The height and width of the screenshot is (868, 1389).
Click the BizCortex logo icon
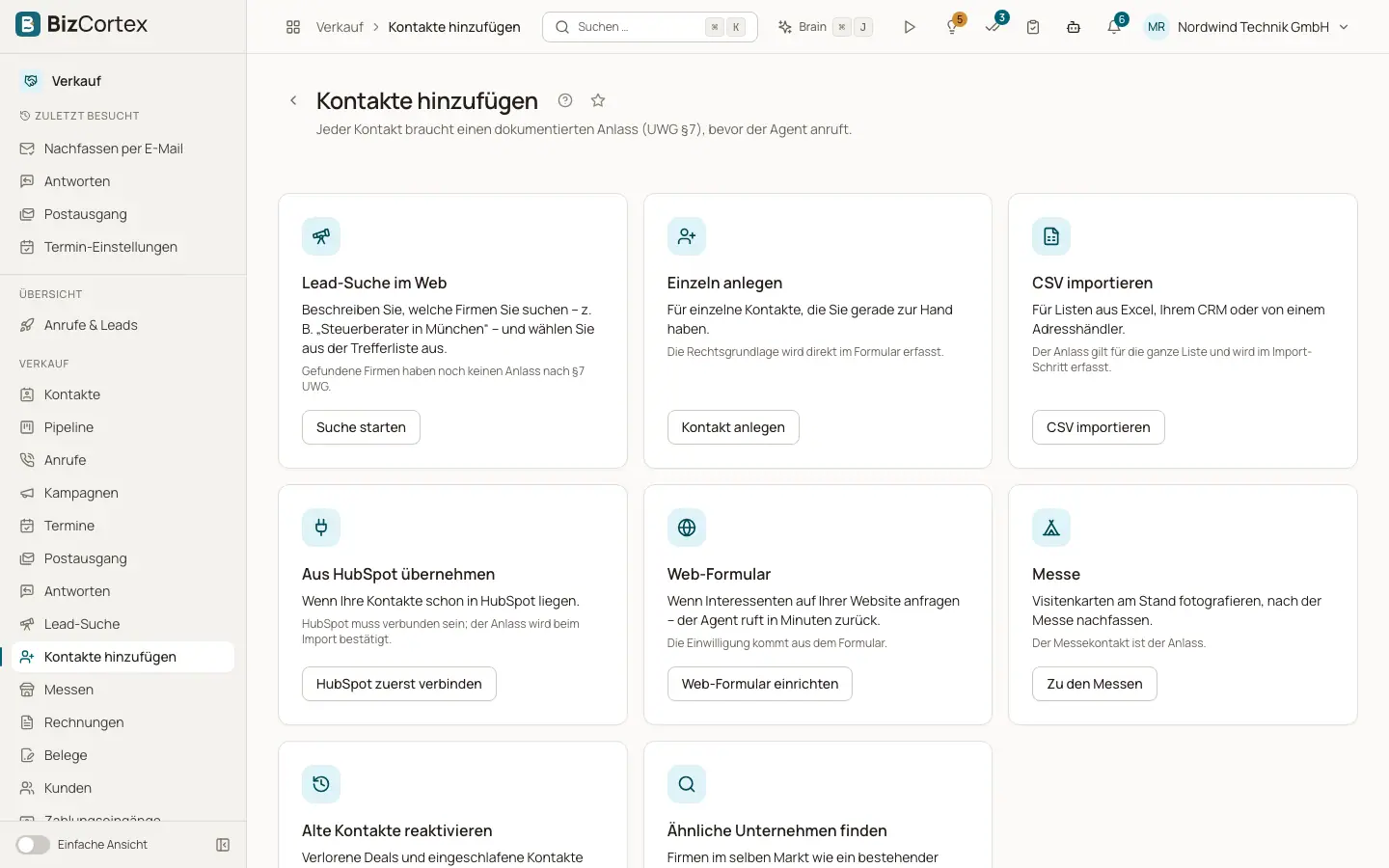point(28,24)
